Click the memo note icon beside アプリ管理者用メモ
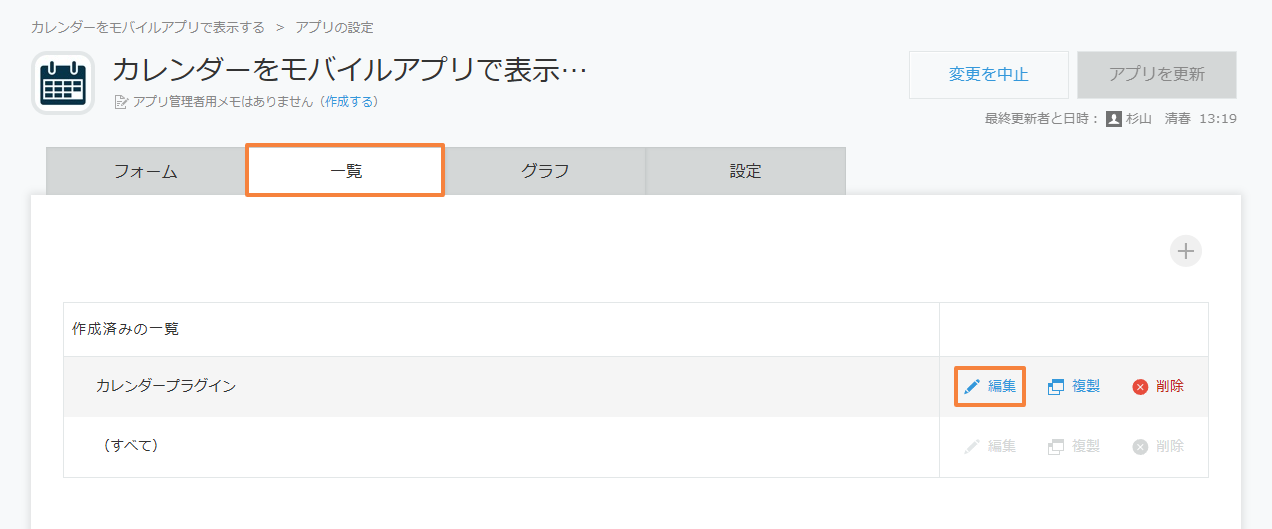The image size is (1272, 529). (x=122, y=102)
